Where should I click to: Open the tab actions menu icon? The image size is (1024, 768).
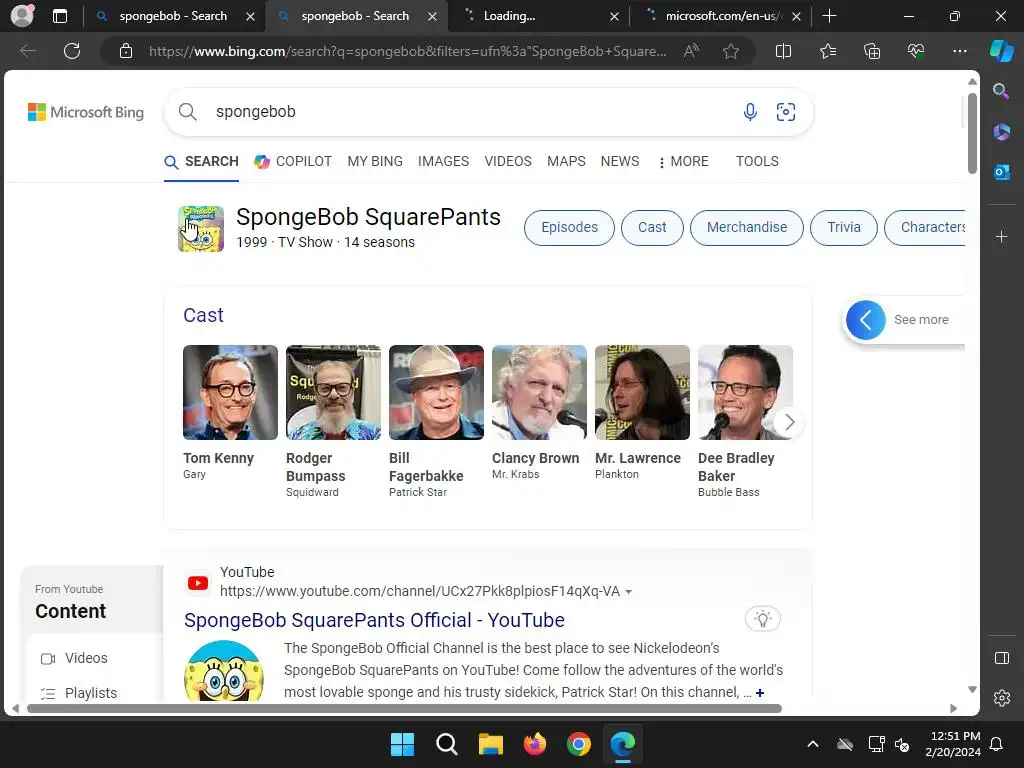(59, 16)
